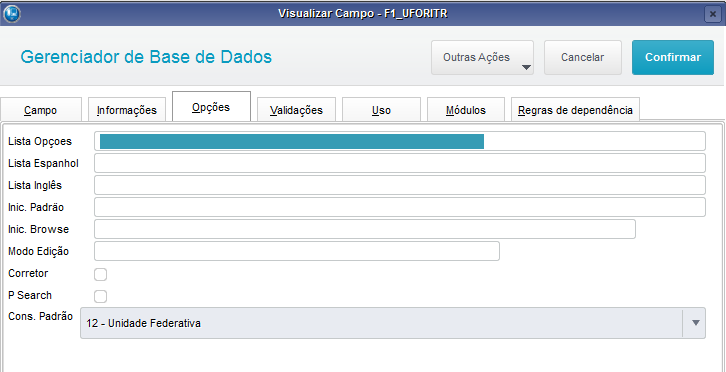Viewport: 726px width, 372px height.
Task: Open the Outras Ações dropdown button
Action: [x=482, y=57]
